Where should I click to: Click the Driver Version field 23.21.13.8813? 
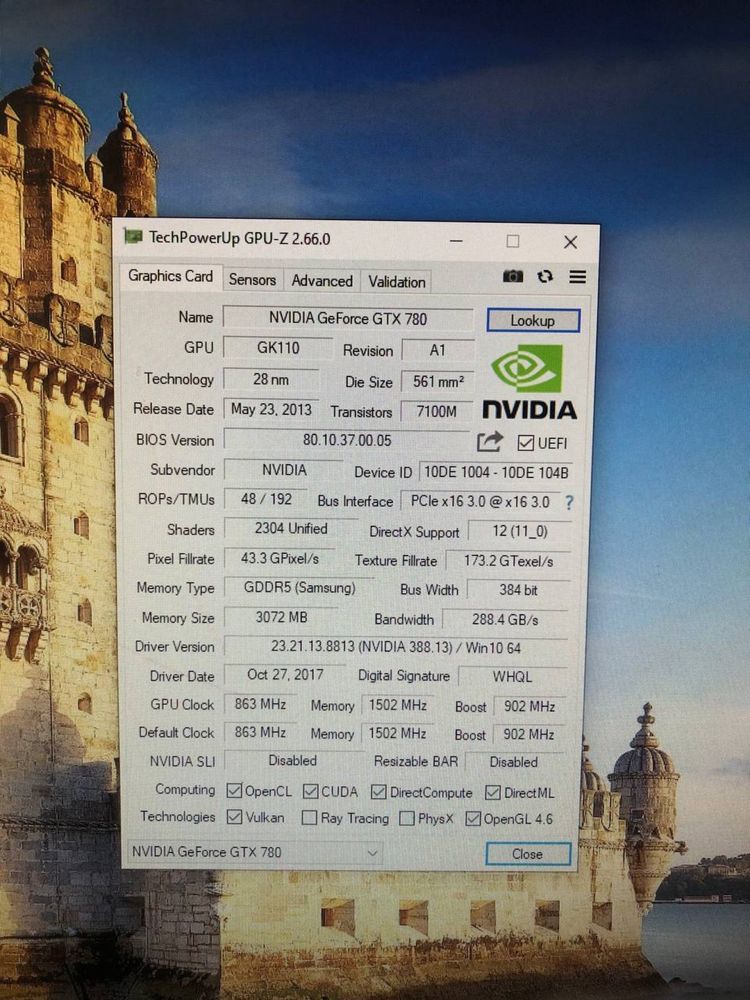coord(395,647)
